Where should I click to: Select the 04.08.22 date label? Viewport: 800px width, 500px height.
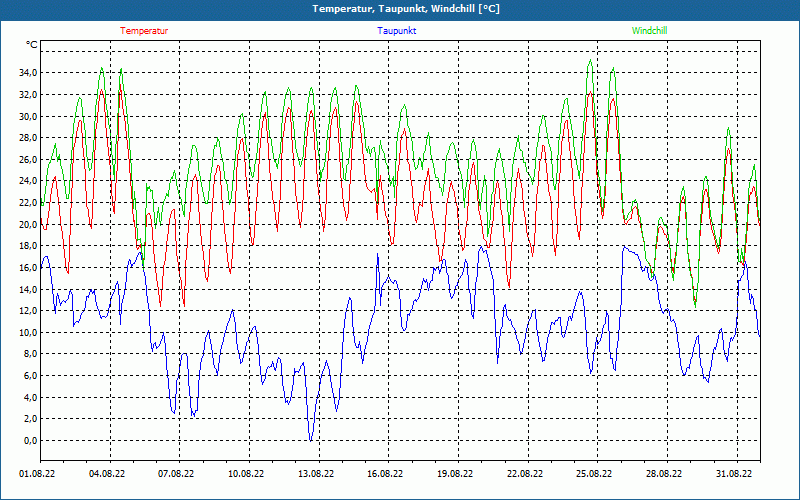point(107,473)
